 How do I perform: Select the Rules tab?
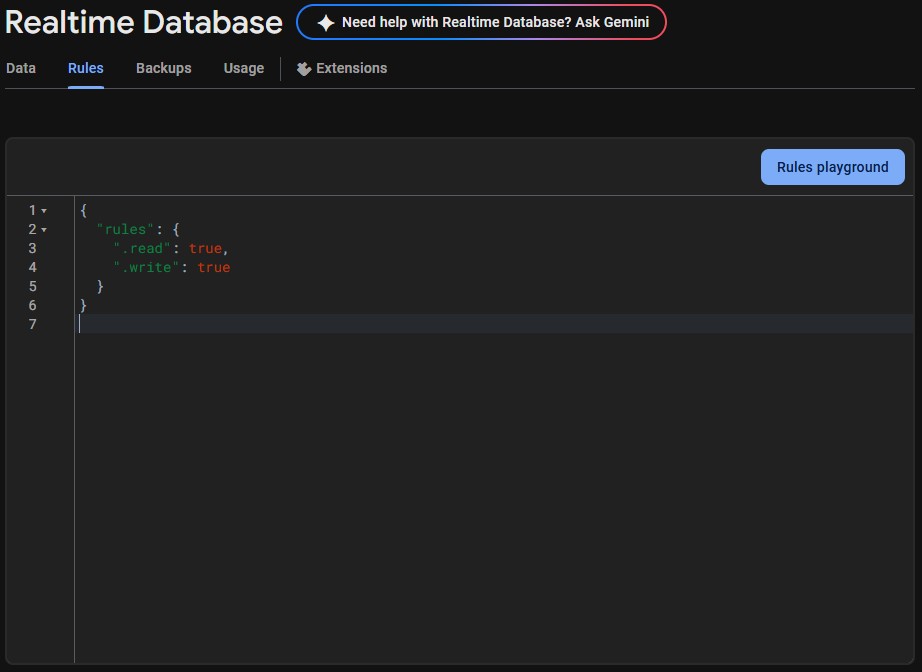pyautogui.click(x=86, y=68)
